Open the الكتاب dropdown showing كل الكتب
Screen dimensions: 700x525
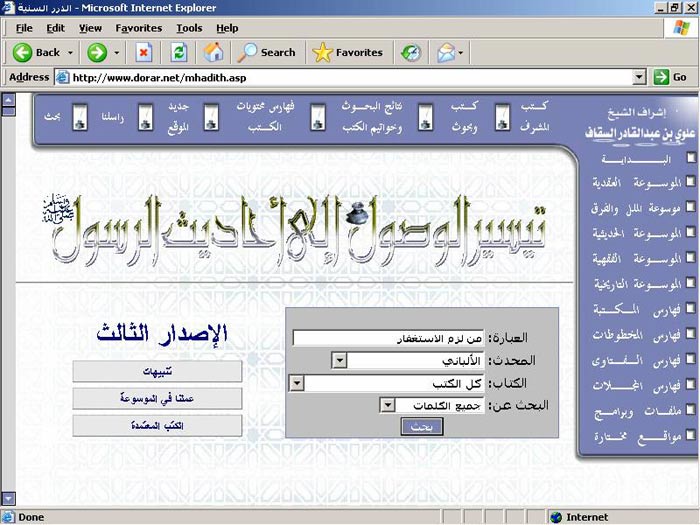click(x=296, y=383)
